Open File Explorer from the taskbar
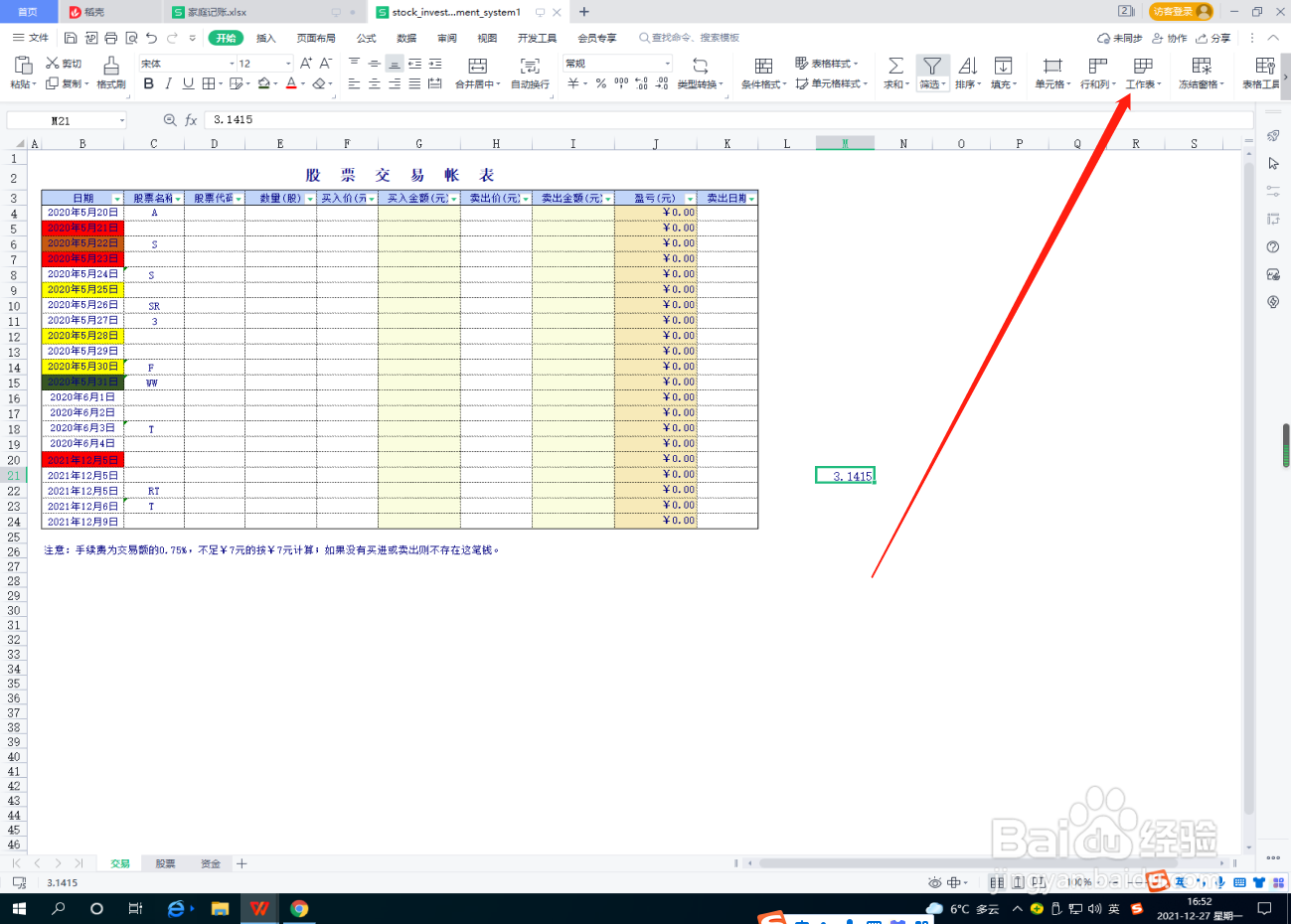The image size is (1291, 924). pos(220,908)
